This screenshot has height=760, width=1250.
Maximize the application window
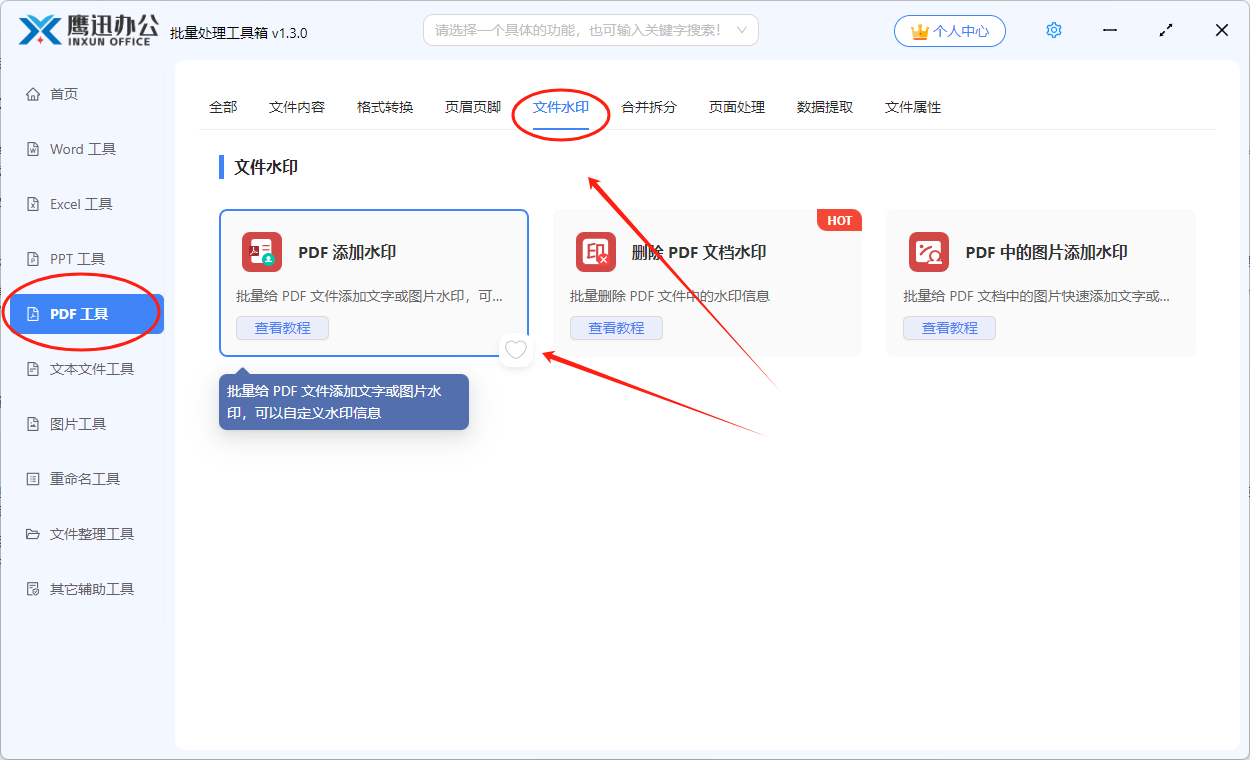(1166, 31)
